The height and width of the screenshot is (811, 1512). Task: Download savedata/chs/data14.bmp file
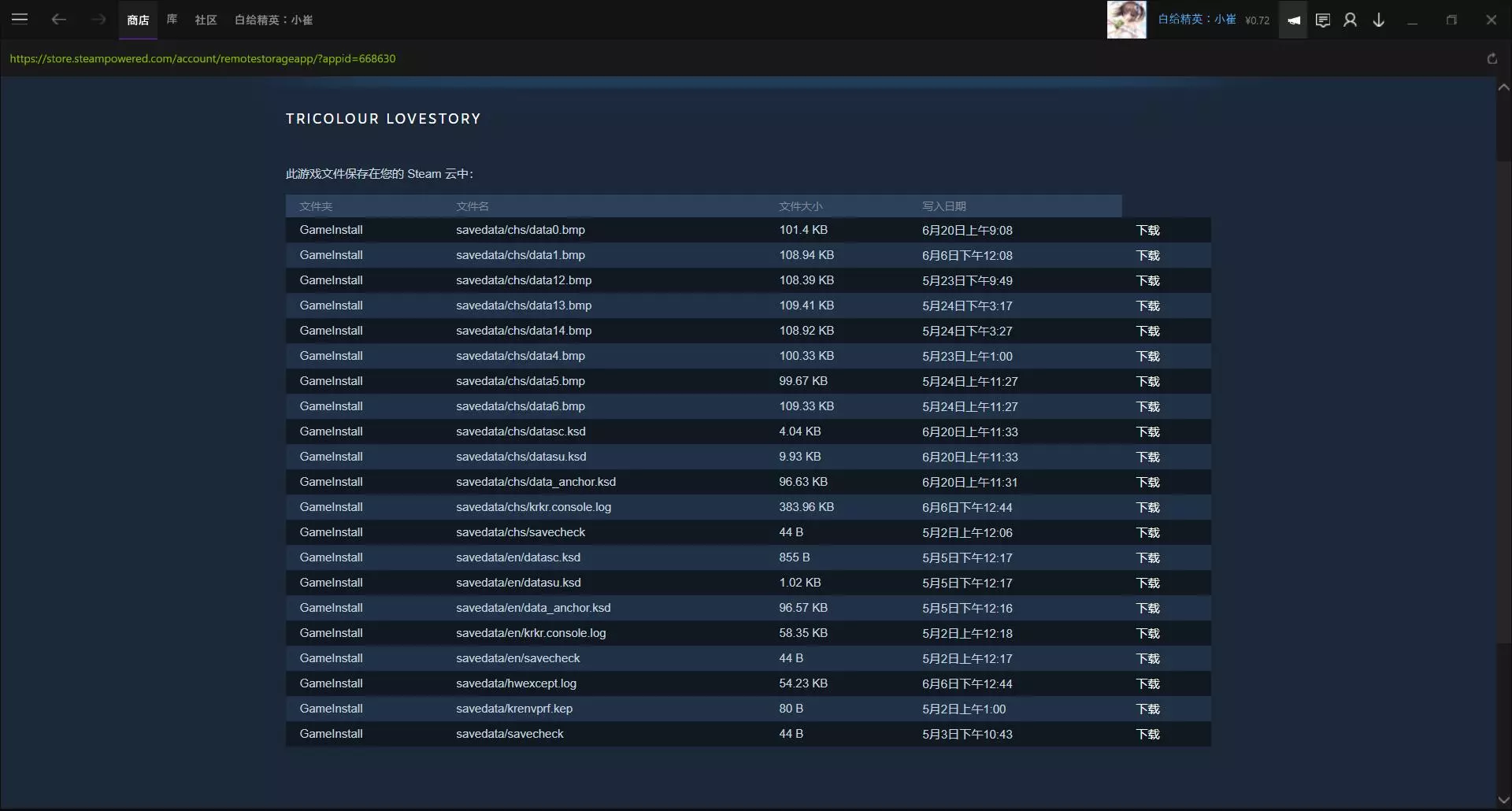tap(1148, 331)
